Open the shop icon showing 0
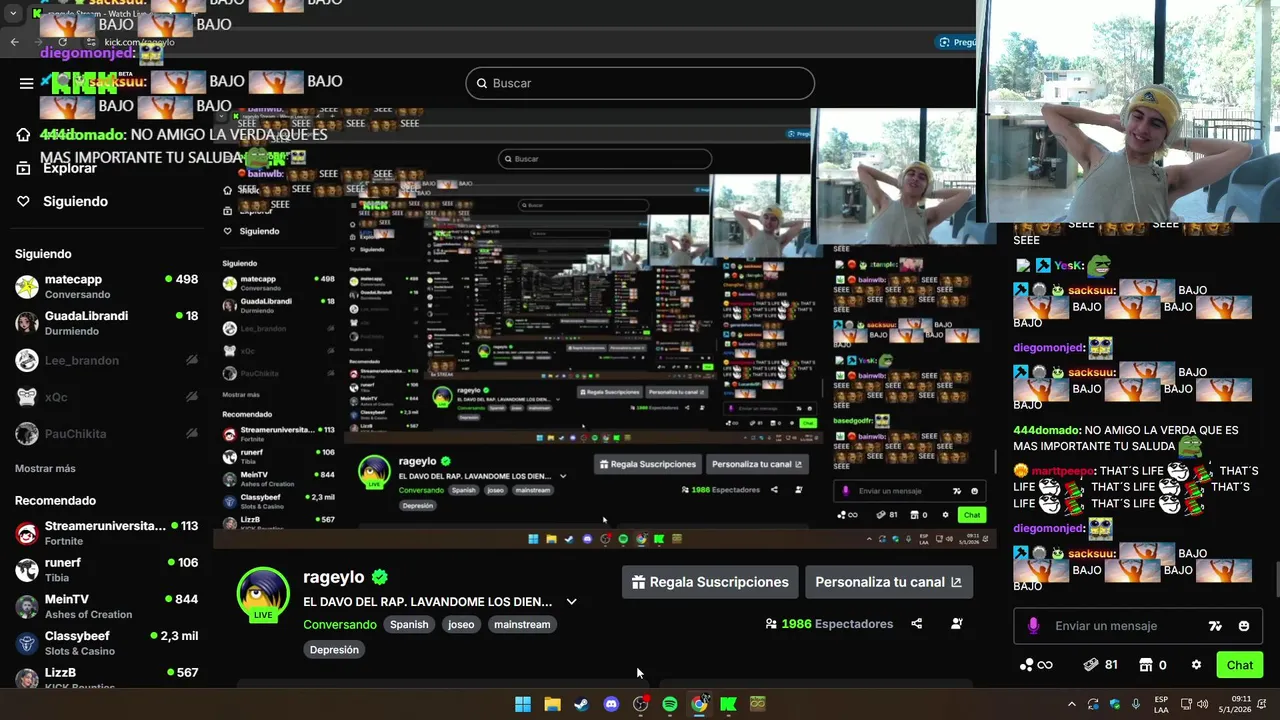The image size is (1280, 720). coord(1152,665)
